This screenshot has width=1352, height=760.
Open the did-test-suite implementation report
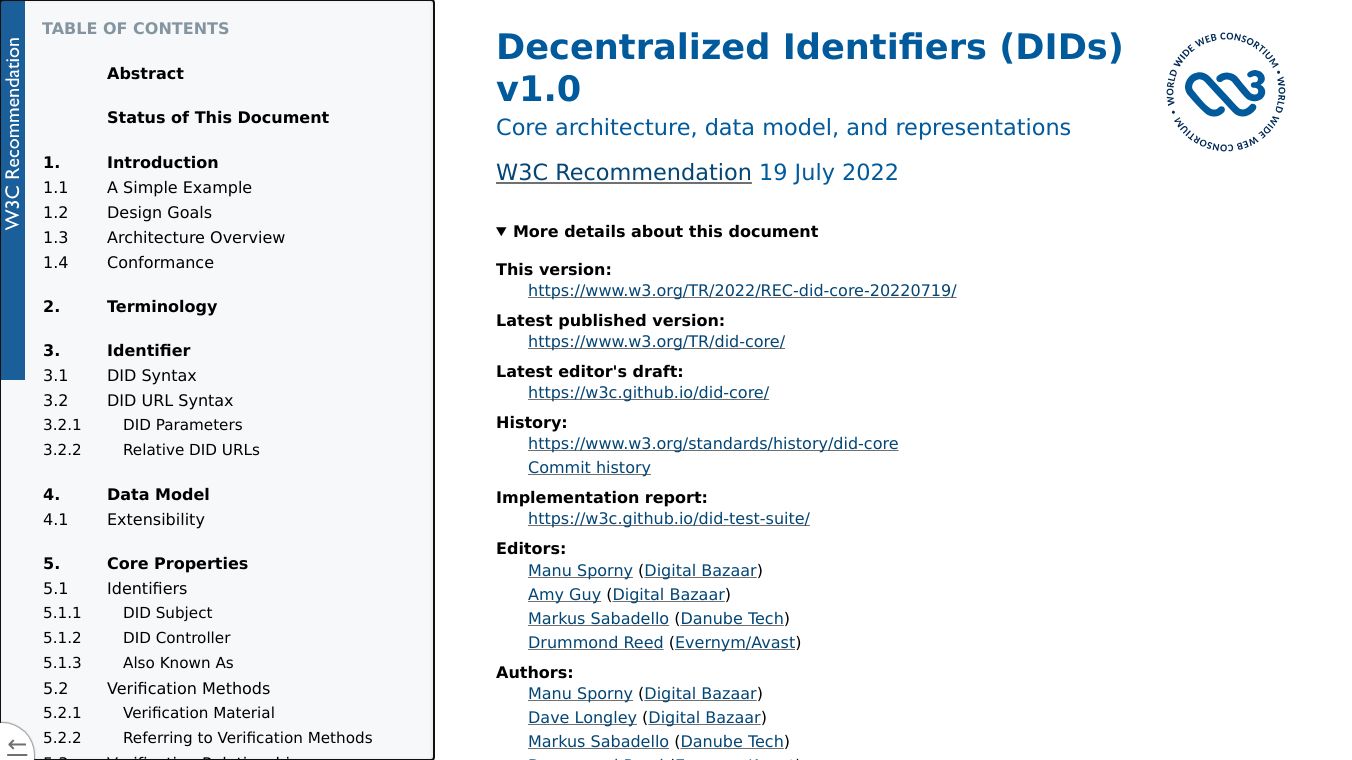669,518
